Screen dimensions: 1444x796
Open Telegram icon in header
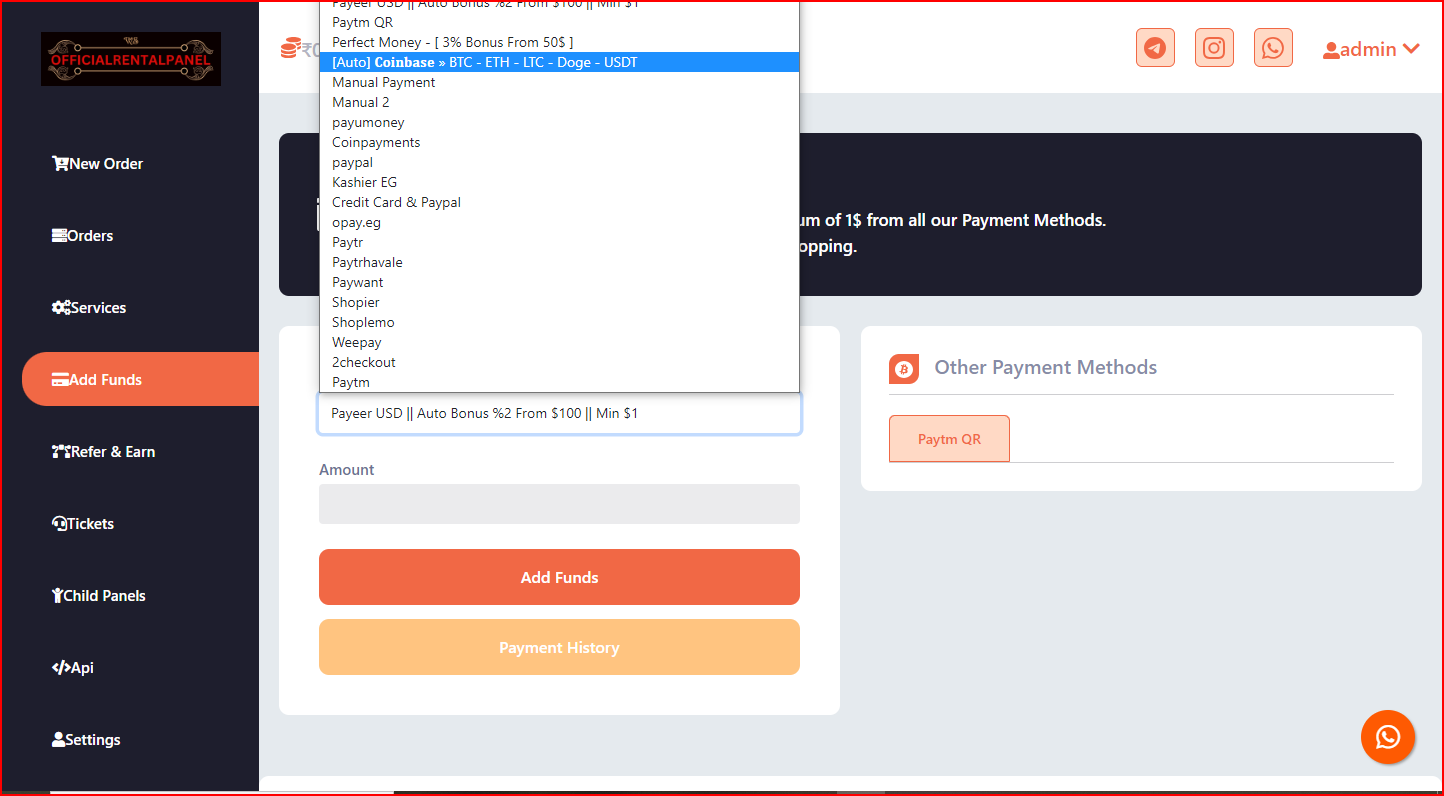click(1155, 48)
